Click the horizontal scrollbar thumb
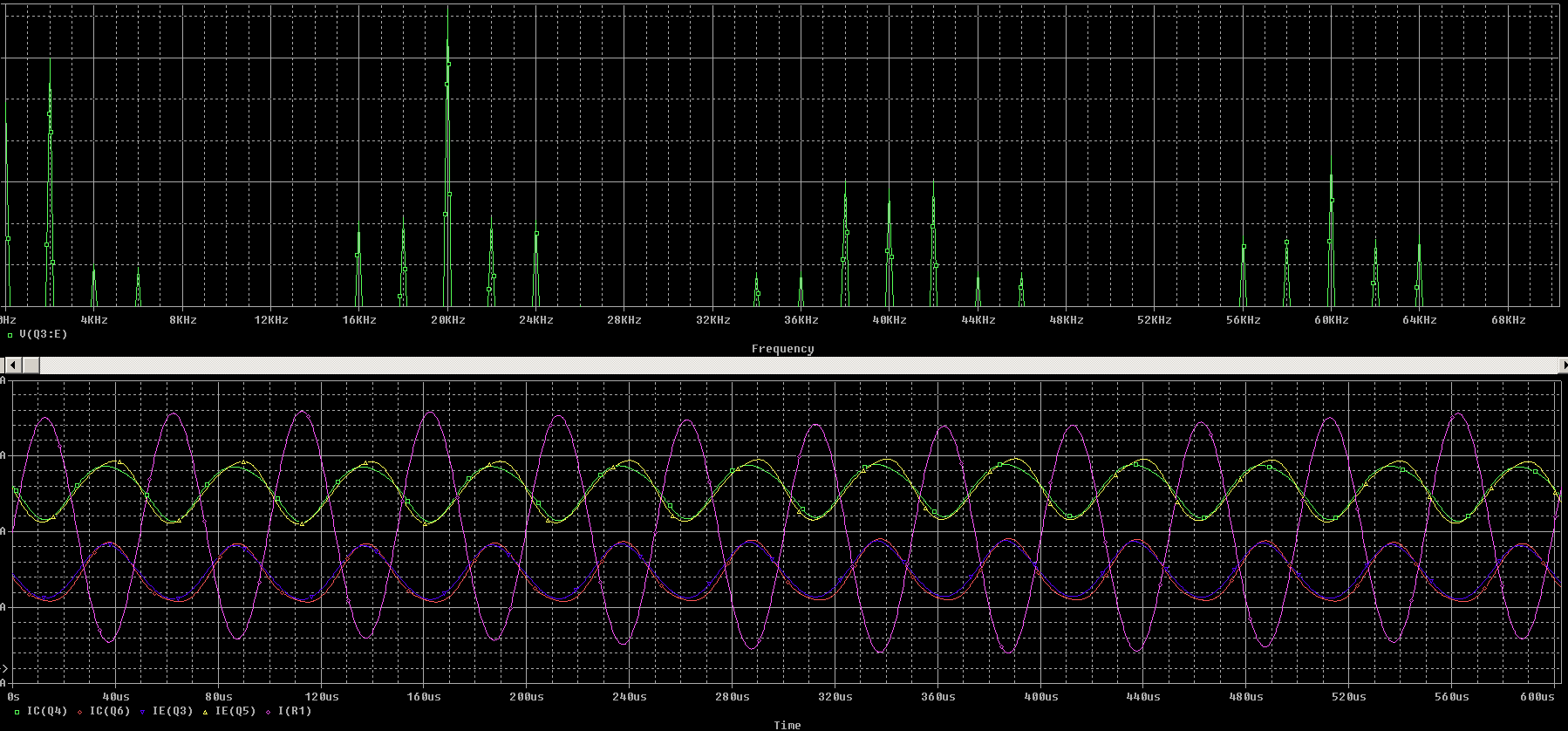The height and width of the screenshot is (731, 1568). 31,365
